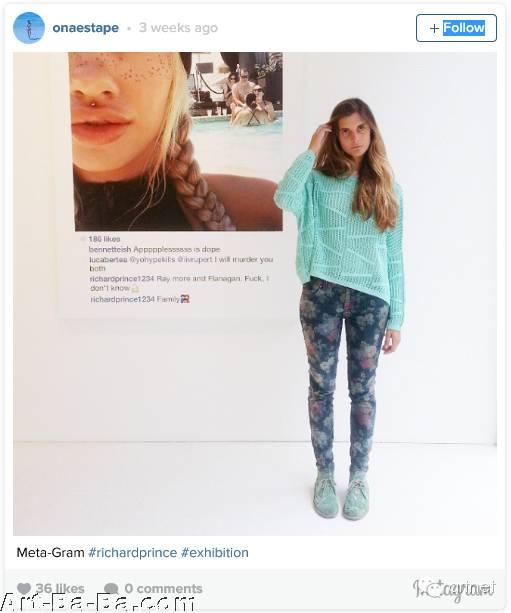
Task: Click the "3 weeks ago" timestamp
Action: pos(178,28)
